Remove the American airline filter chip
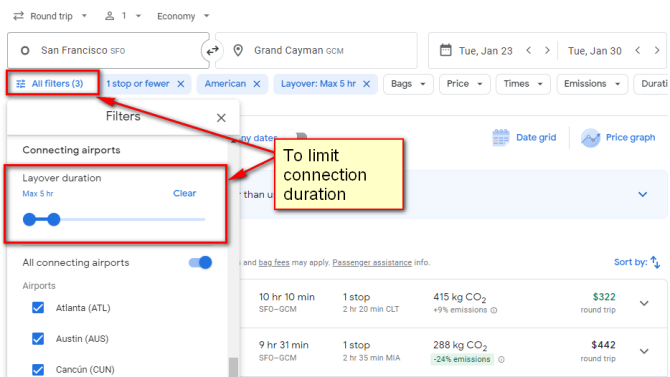 (257, 84)
